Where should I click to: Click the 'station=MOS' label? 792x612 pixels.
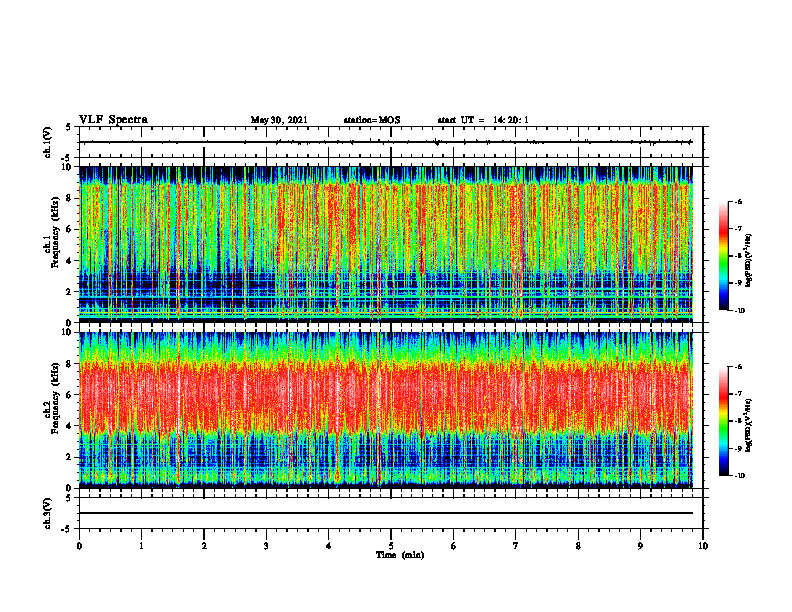point(372,120)
